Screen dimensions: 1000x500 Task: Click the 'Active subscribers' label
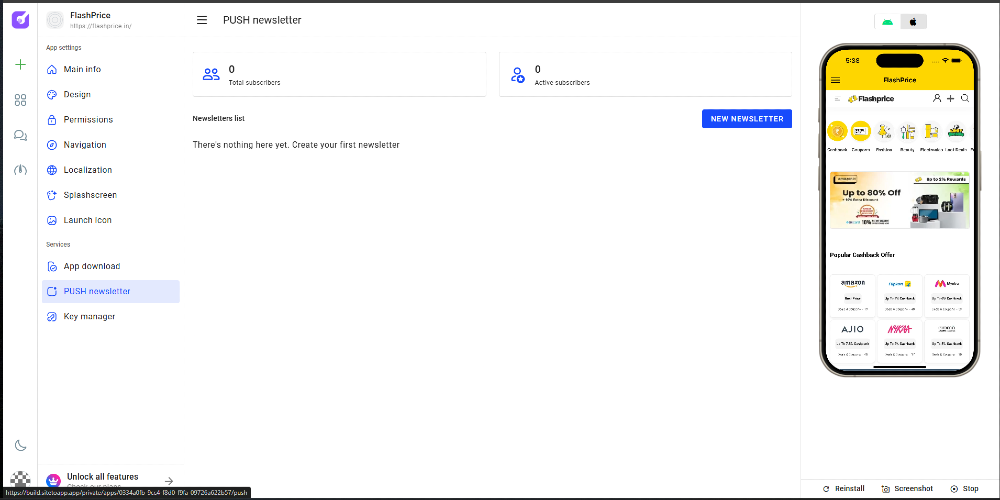tap(562, 83)
